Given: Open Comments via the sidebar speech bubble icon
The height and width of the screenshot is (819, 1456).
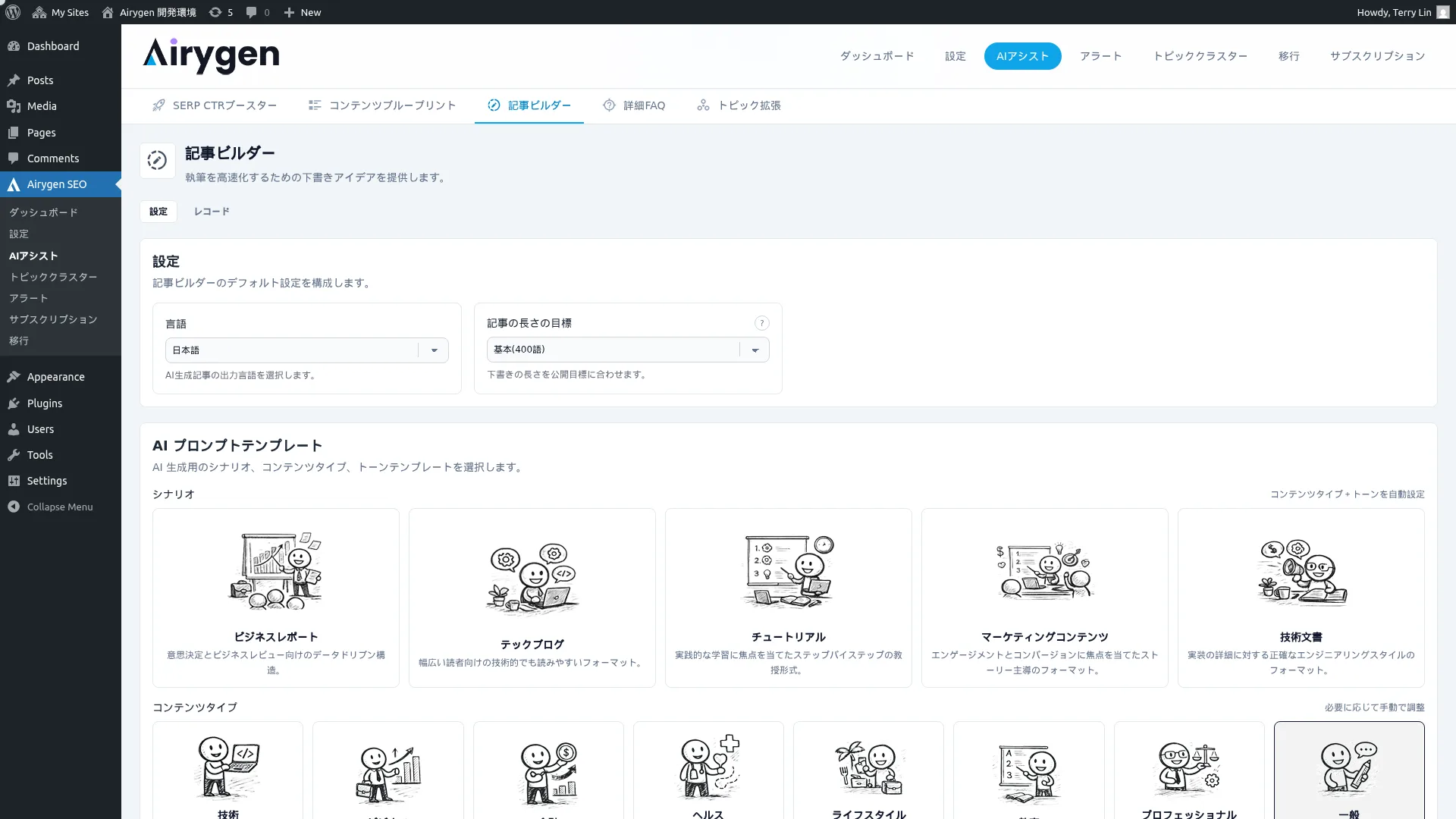Looking at the screenshot, I should (14, 158).
